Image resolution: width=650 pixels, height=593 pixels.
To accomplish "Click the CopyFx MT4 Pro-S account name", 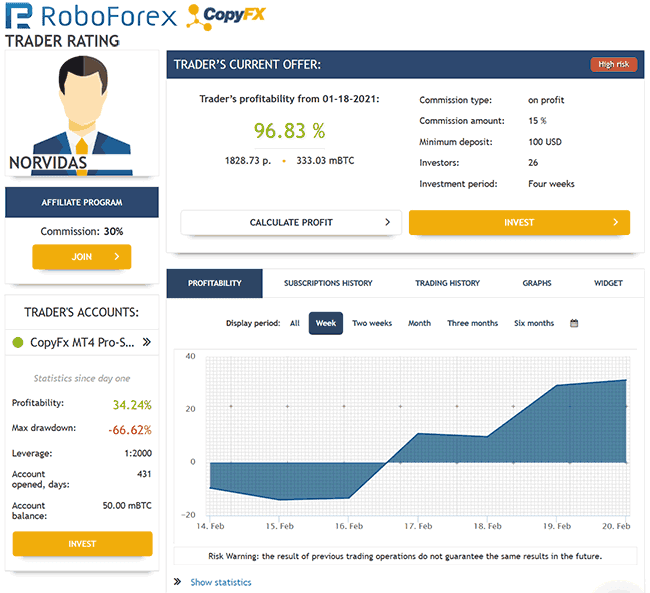I will click(x=82, y=343).
